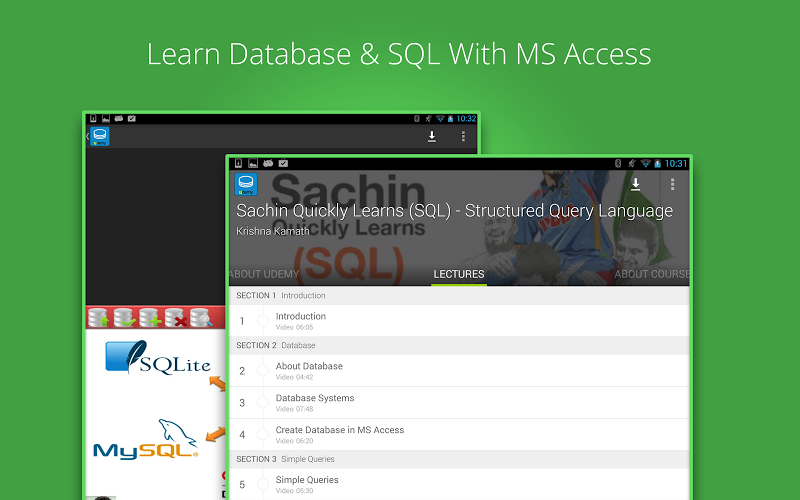This screenshot has height=500, width=800.
Task: Click the database icon with green checkmark
Action: (124, 317)
